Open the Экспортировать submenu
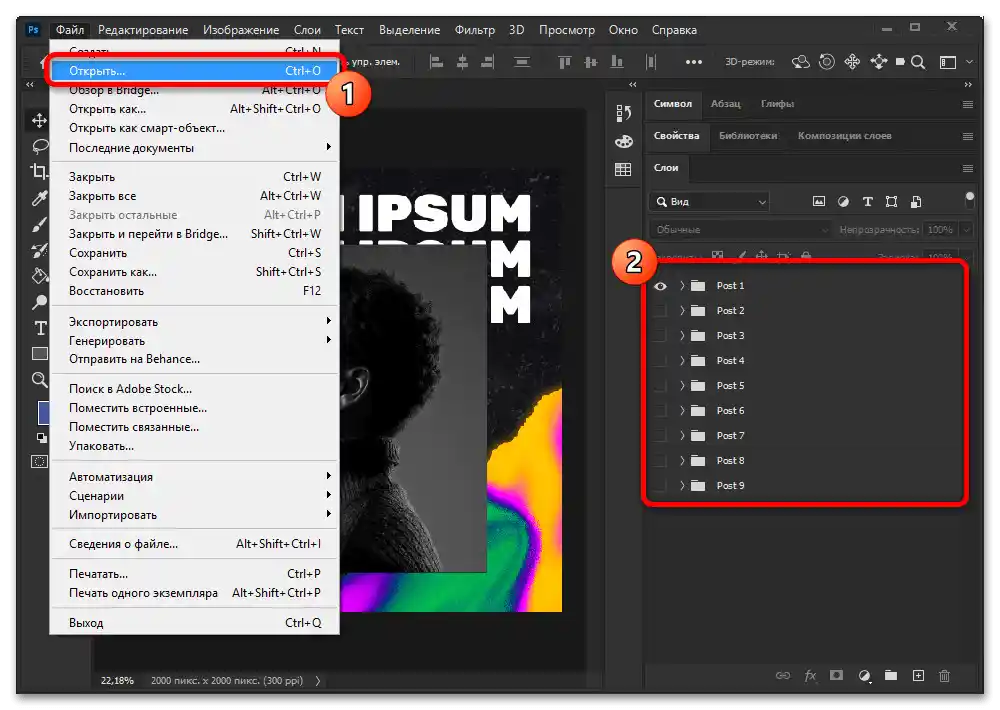1000x710 pixels. tap(195, 322)
